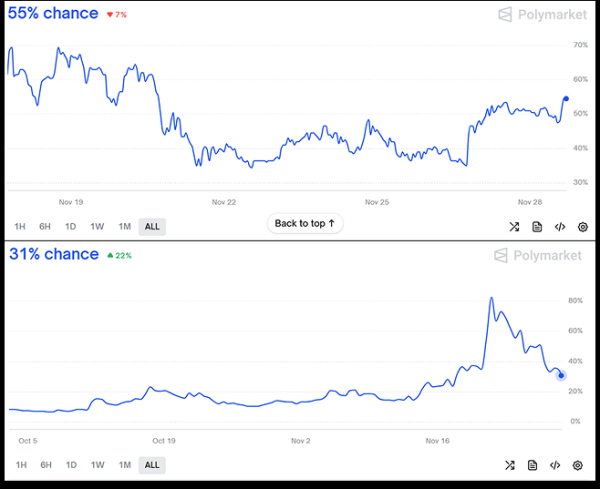This screenshot has width=600, height=489.
Task: Switch the 31% chart to the 1M range
Action: 124,465
